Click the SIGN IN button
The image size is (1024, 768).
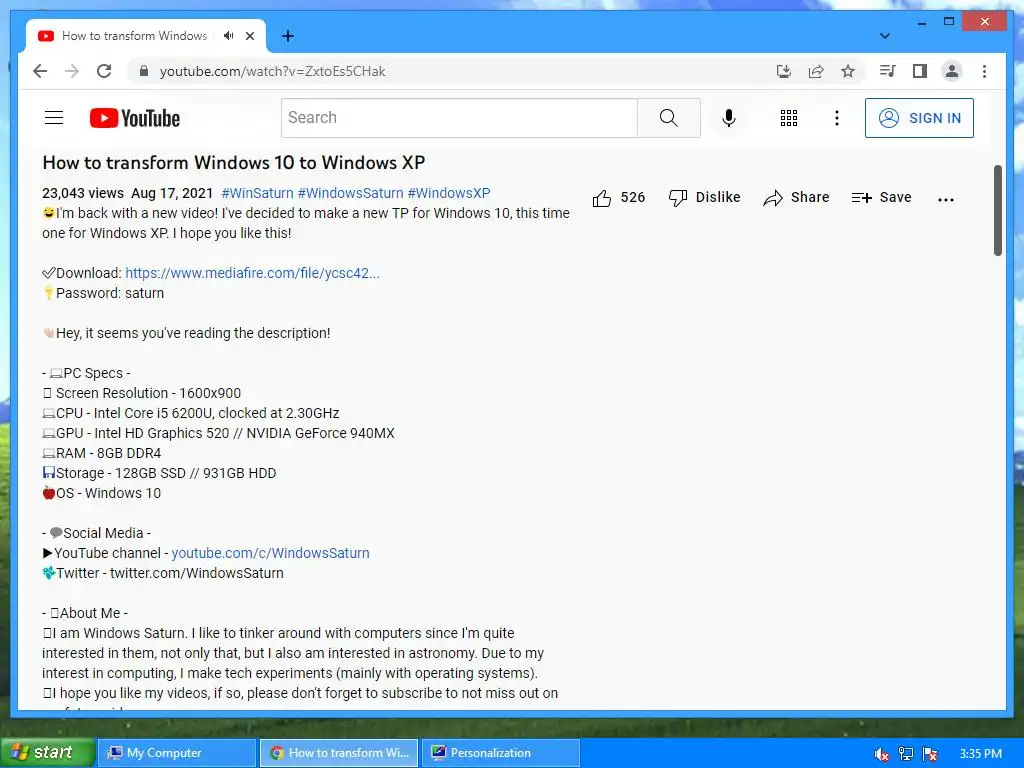point(919,118)
